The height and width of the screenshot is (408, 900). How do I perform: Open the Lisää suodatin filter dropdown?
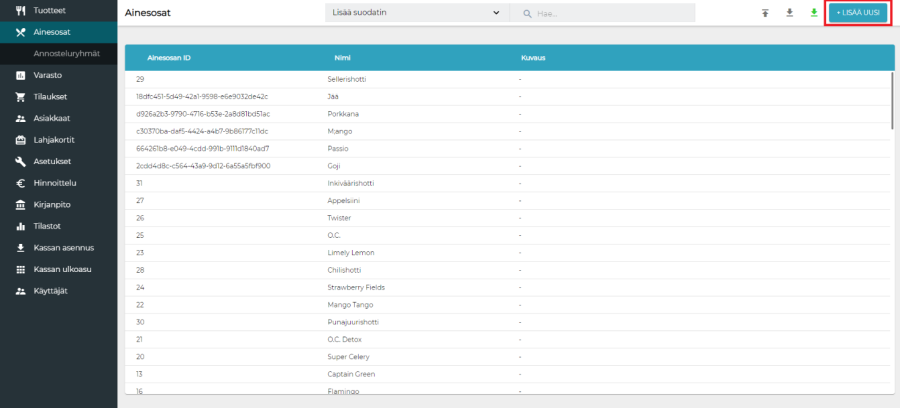[x=415, y=13]
